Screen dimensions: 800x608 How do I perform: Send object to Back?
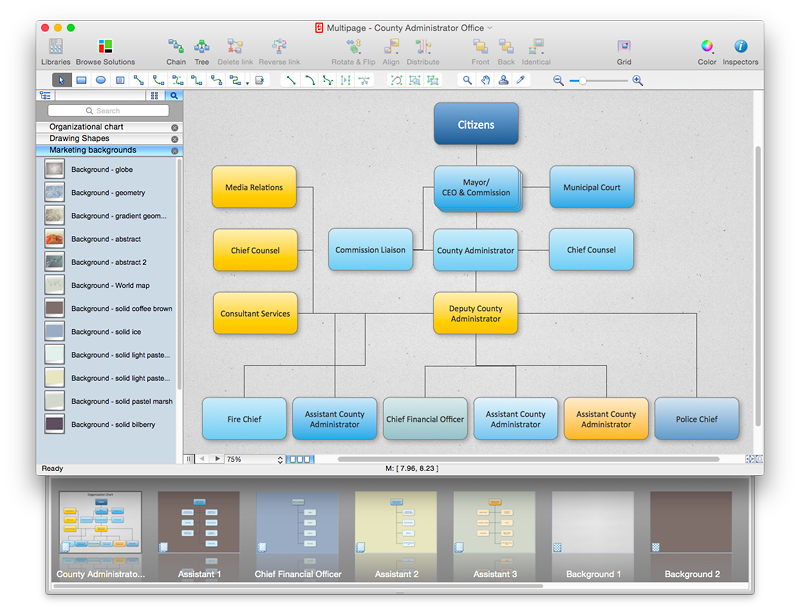pos(506,52)
